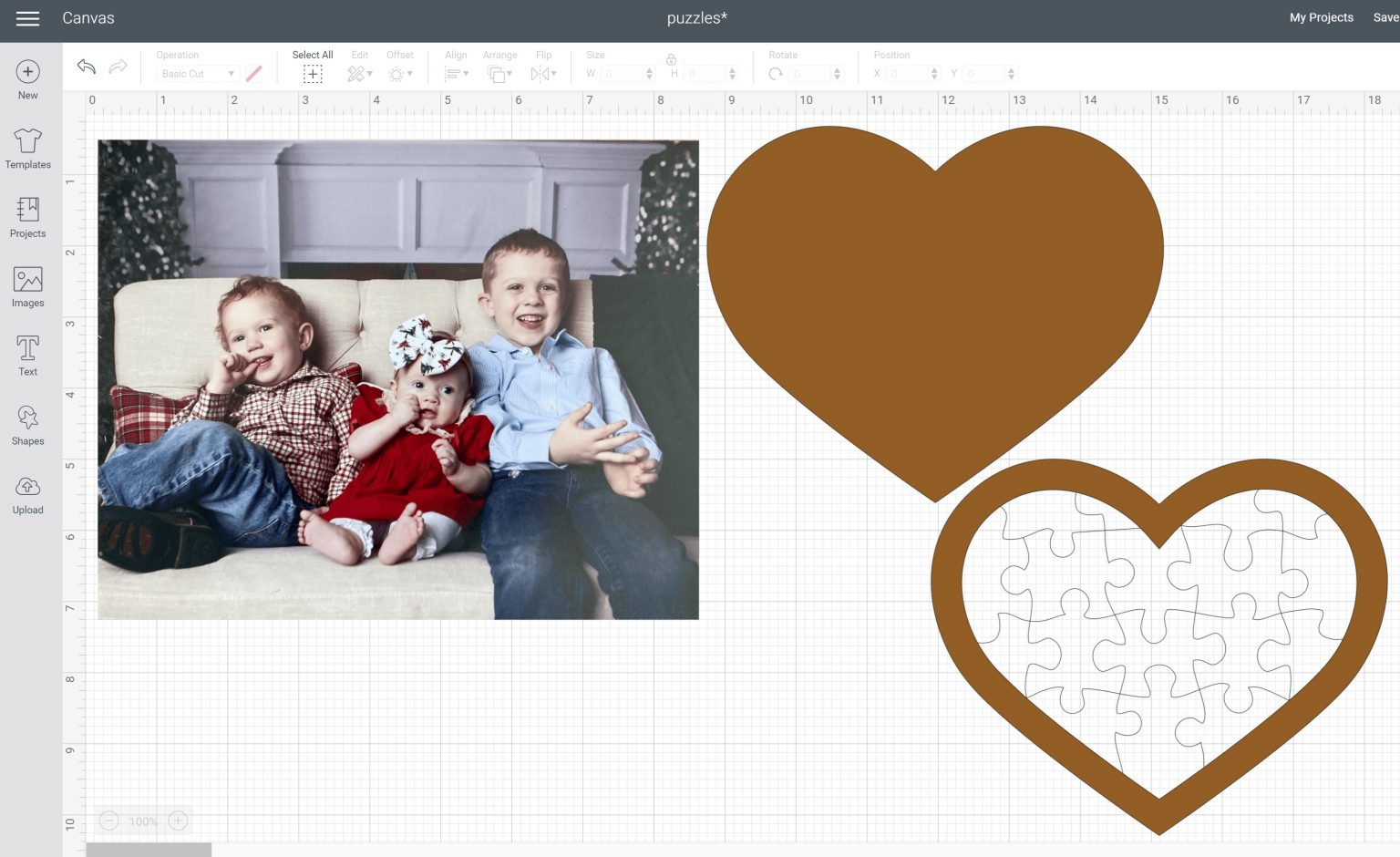Open the operation color swatch
Image resolution: width=1400 pixels, height=857 pixels.
tap(254, 74)
